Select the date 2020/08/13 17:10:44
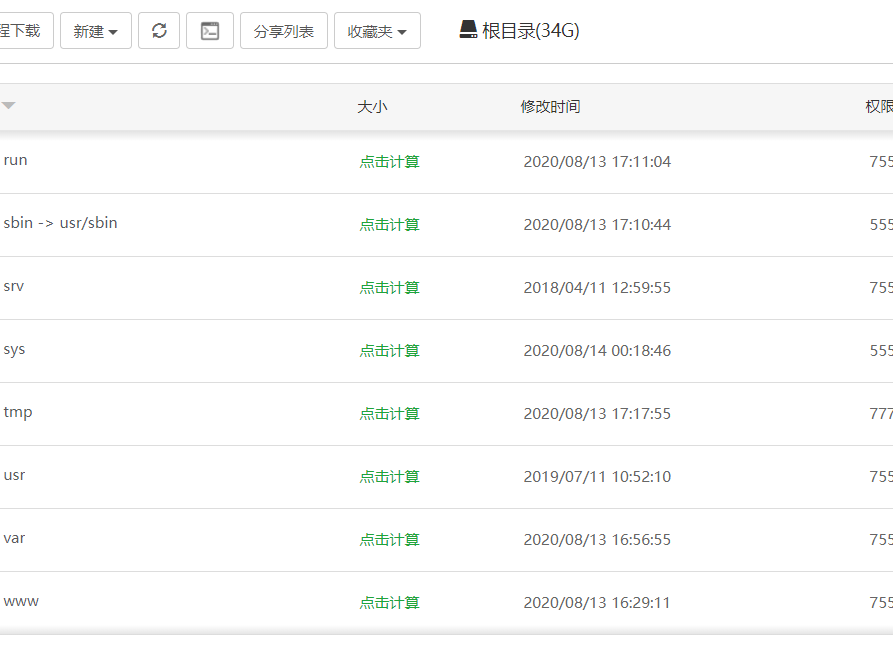 click(x=597, y=225)
